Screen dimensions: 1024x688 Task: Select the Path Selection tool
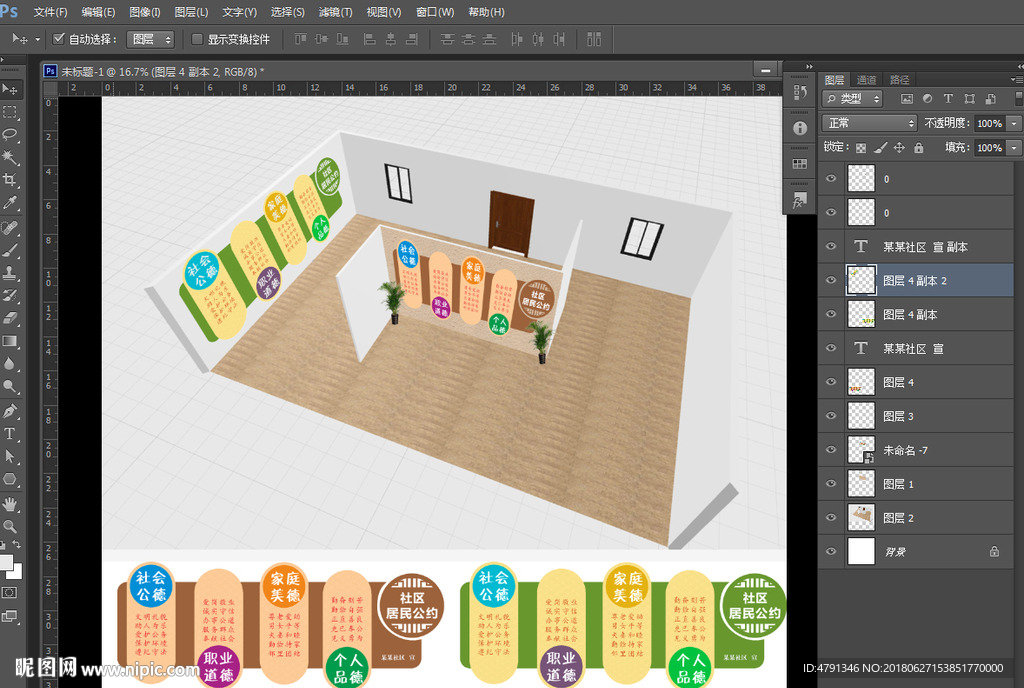click(x=10, y=456)
